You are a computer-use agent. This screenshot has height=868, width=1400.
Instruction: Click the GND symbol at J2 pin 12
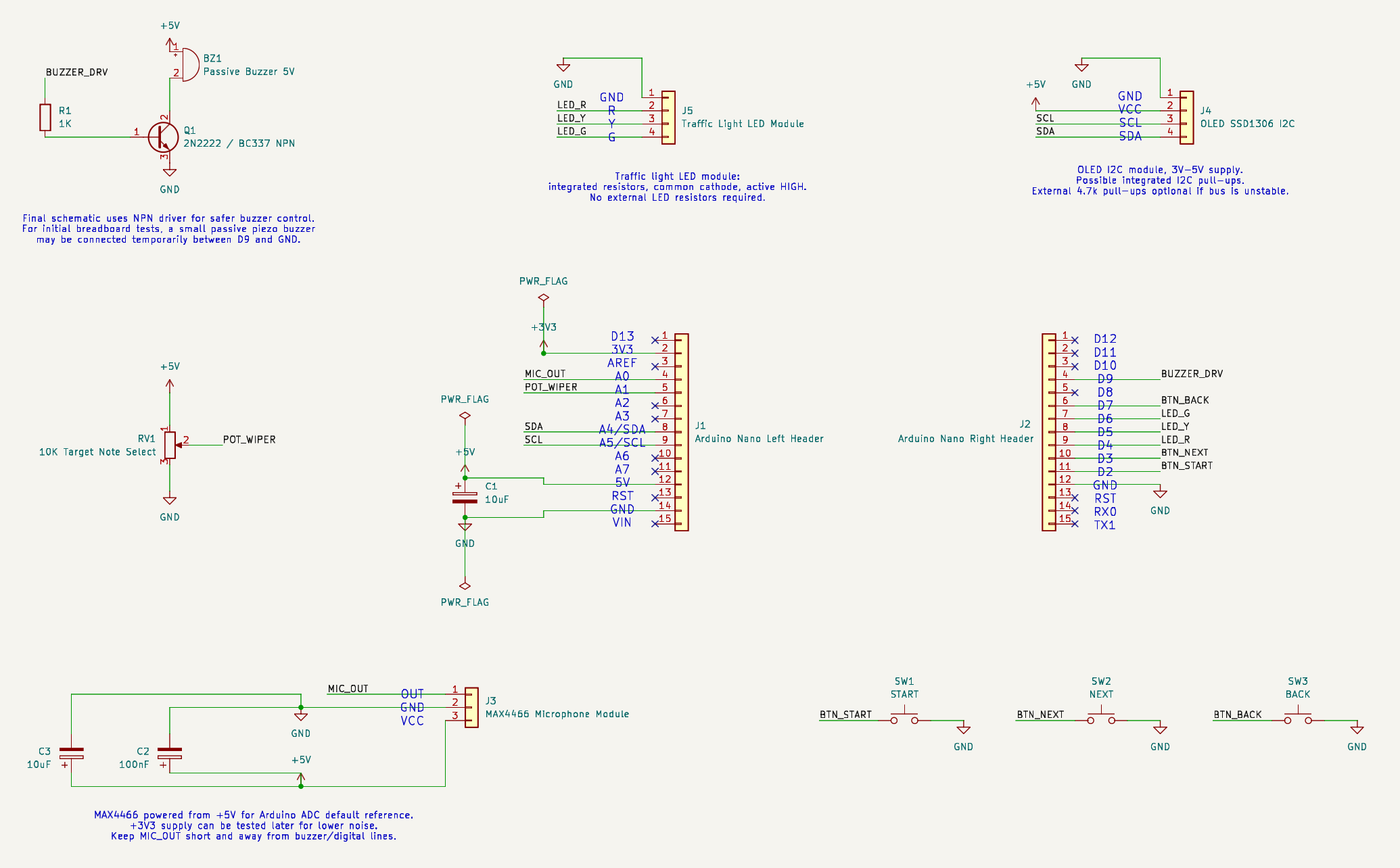(x=1160, y=493)
